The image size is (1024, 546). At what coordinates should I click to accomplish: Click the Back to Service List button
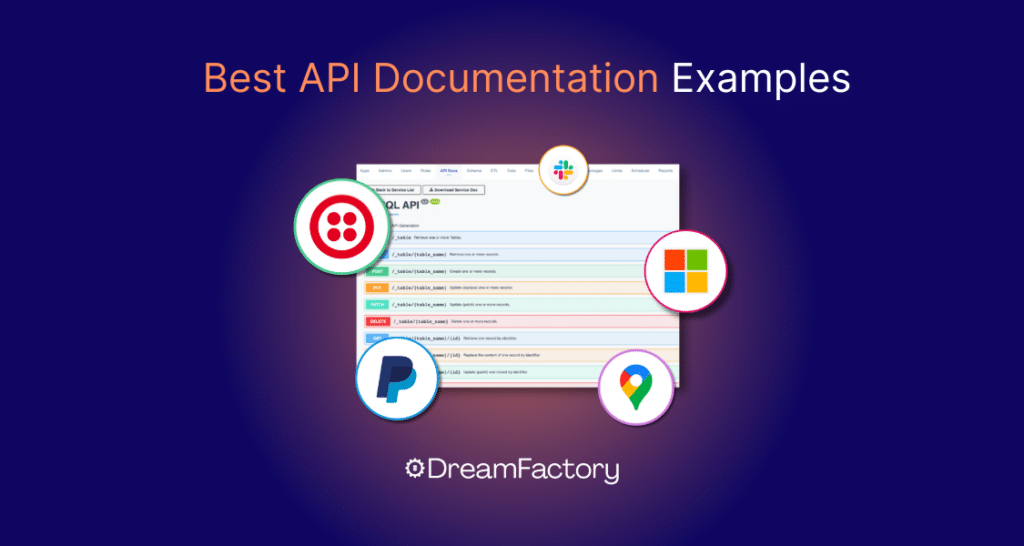(x=392, y=190)
